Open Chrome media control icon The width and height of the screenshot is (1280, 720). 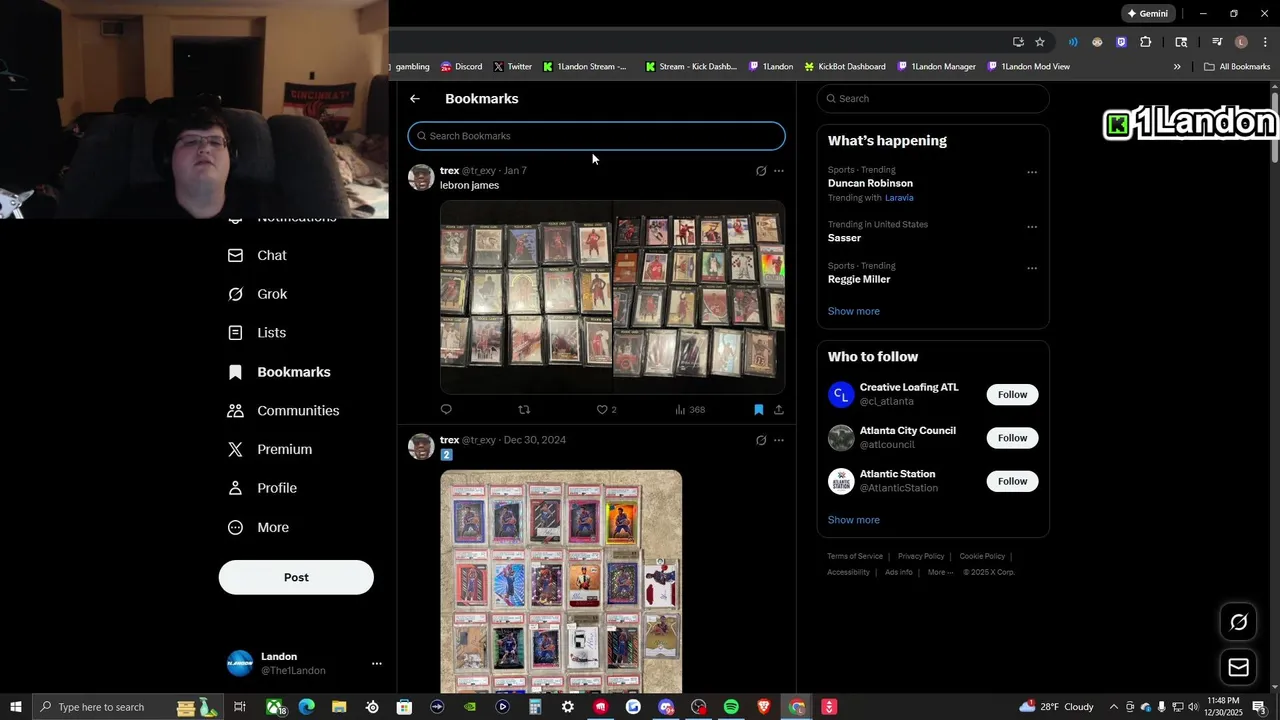pos(1217,42)
